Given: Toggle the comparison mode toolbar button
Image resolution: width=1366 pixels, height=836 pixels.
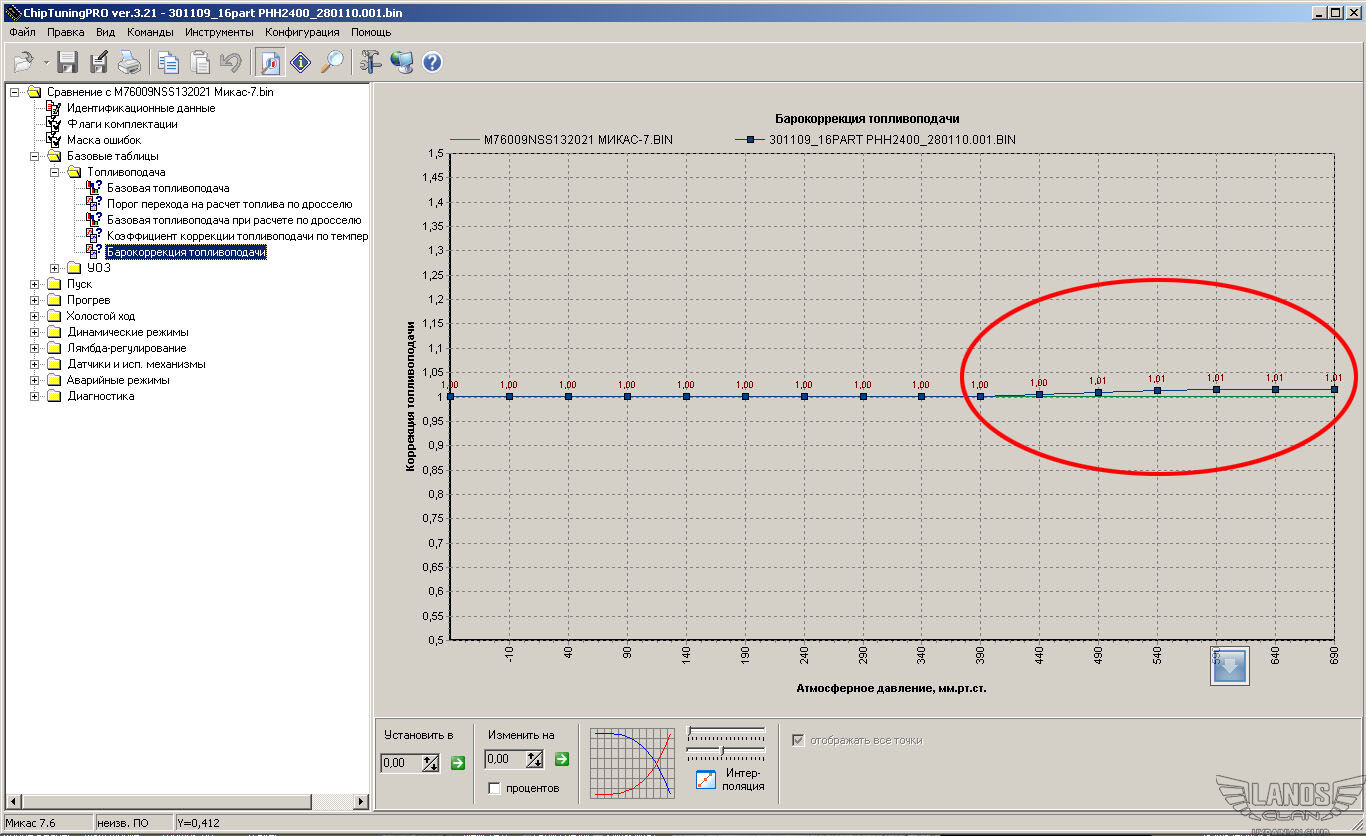Looking at the screenshot, I should coord(270,63).
